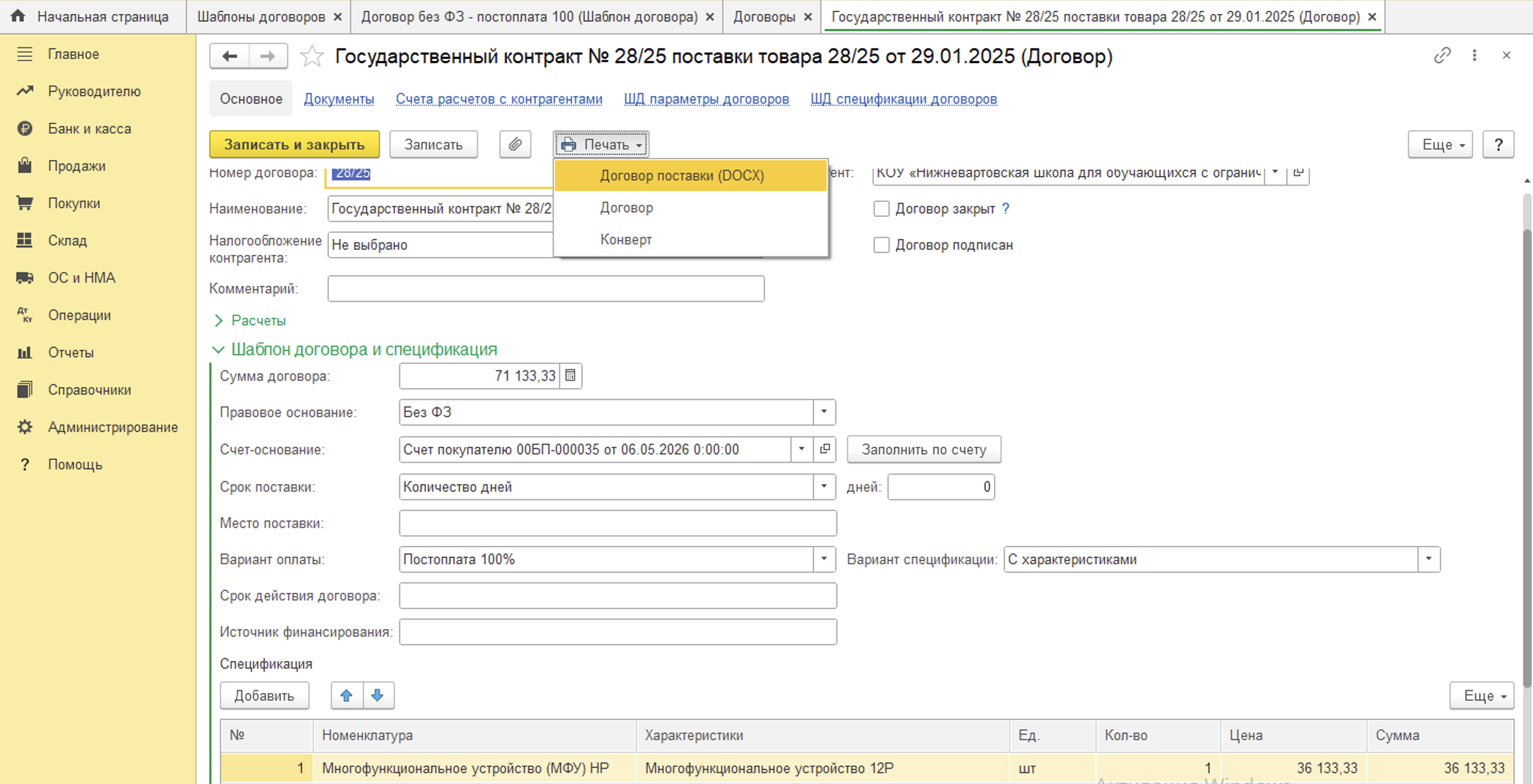The width and height of the screenshot is (1533, 784).
Task: Open the Продажи bag icon
Action: coord(25,165)
